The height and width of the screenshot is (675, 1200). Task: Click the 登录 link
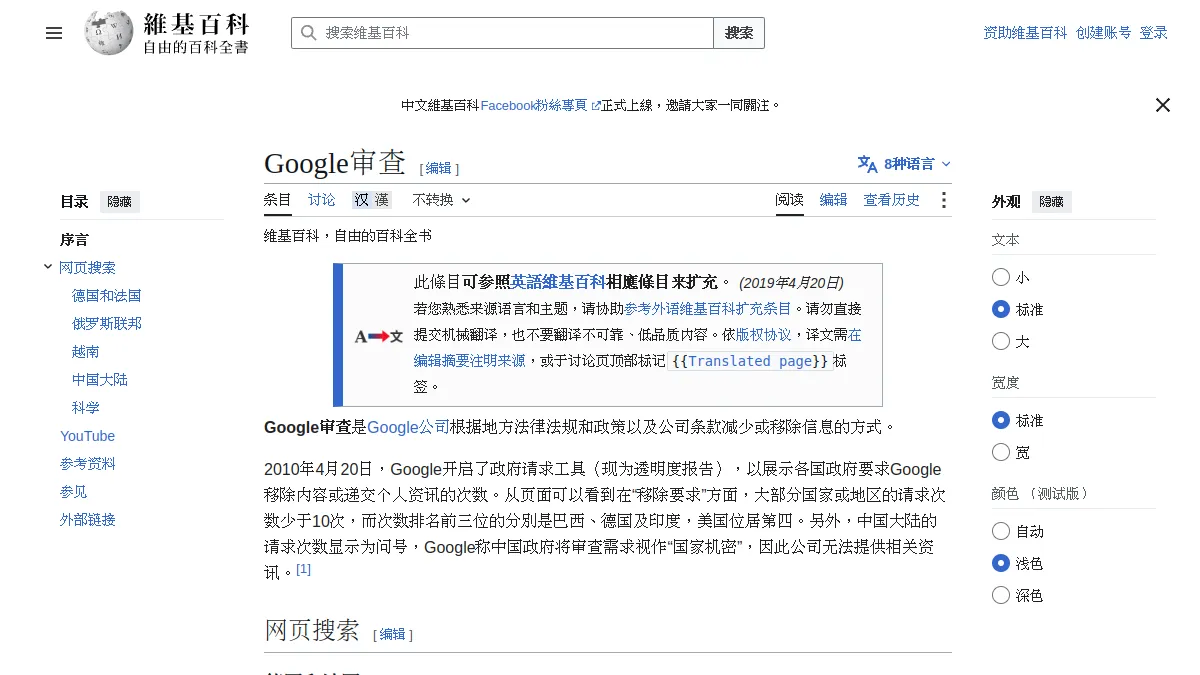tap(1154, 33)
